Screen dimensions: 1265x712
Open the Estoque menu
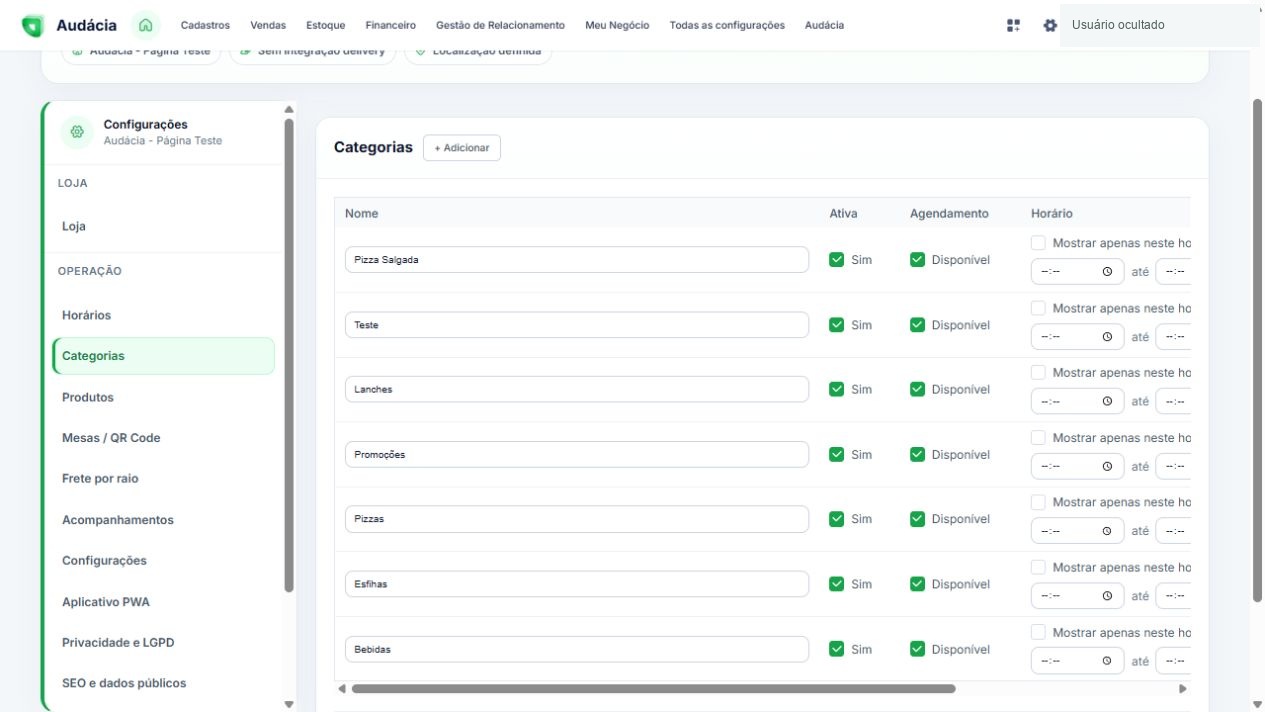pos(326,25)
